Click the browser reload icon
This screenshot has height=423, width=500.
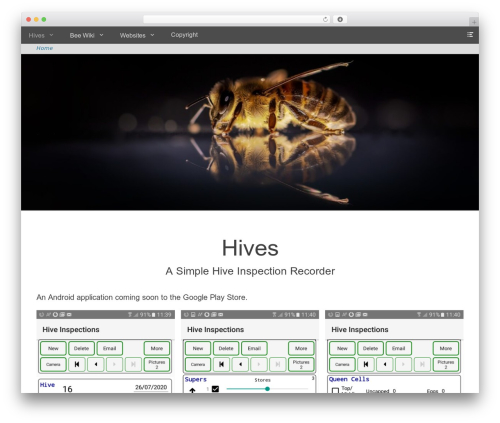point(325,19)
